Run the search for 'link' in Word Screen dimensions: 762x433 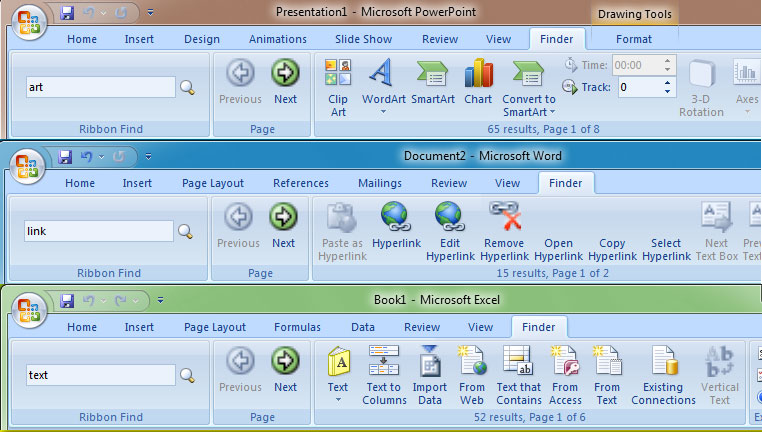click(186, 231)
